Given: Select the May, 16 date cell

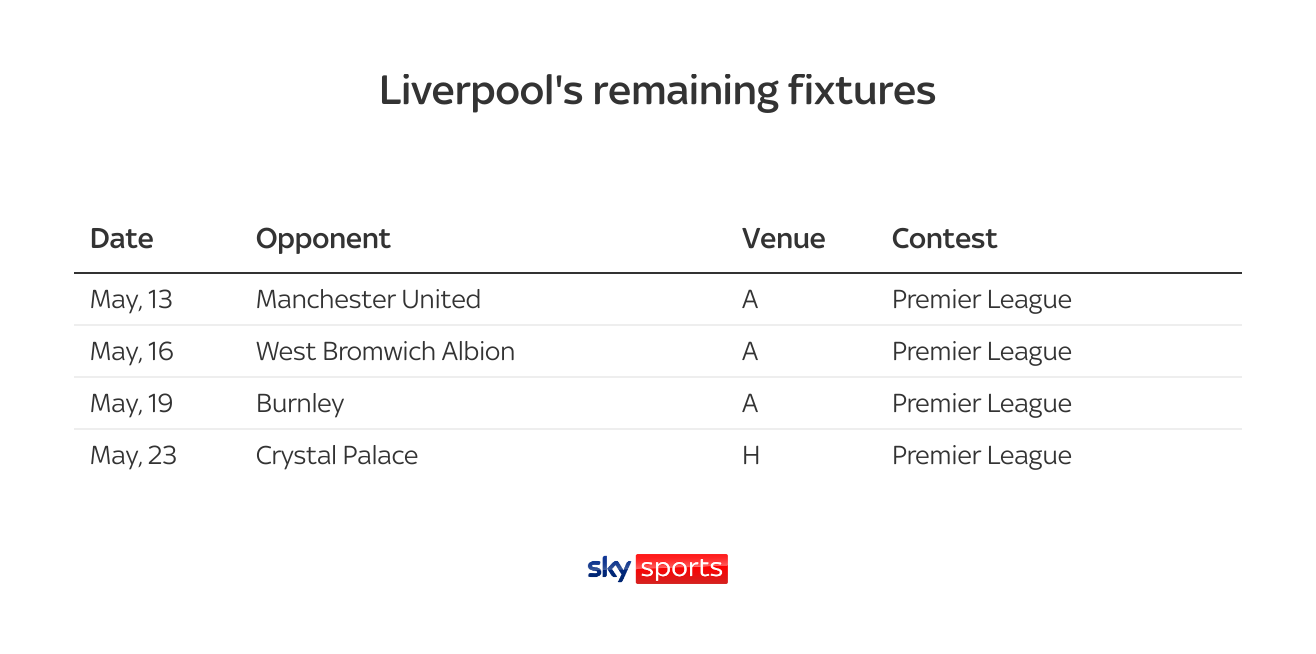Looking at the screenshot, I should 132,351.
